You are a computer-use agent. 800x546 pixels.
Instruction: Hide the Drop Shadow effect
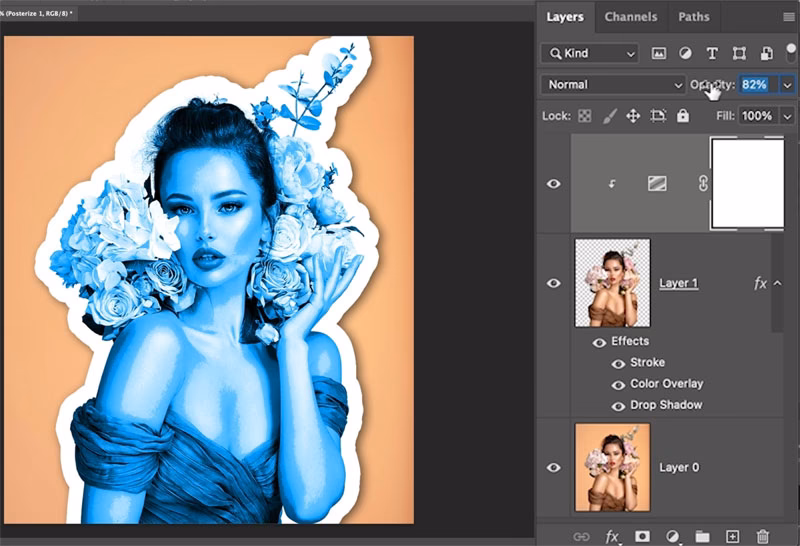coord(618,405)
